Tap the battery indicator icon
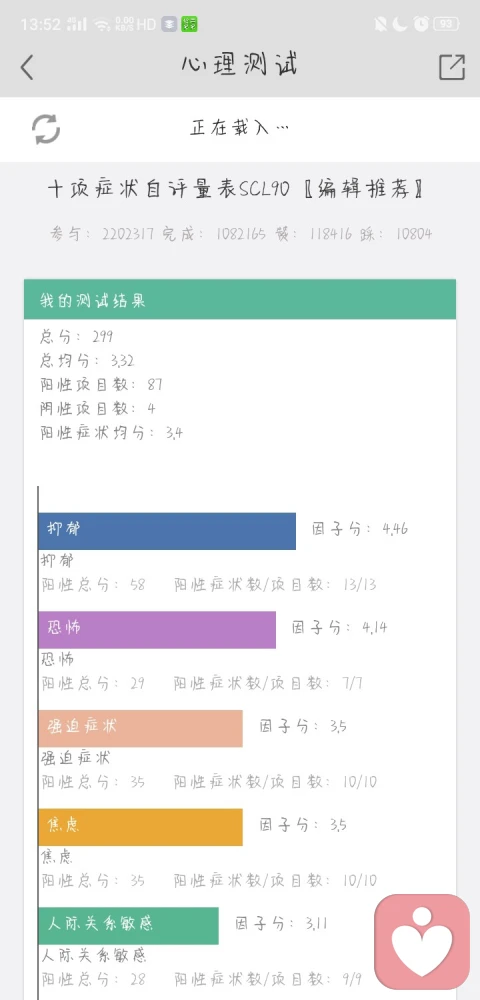The image size is (480, 1000). click(x=446, y=24)
